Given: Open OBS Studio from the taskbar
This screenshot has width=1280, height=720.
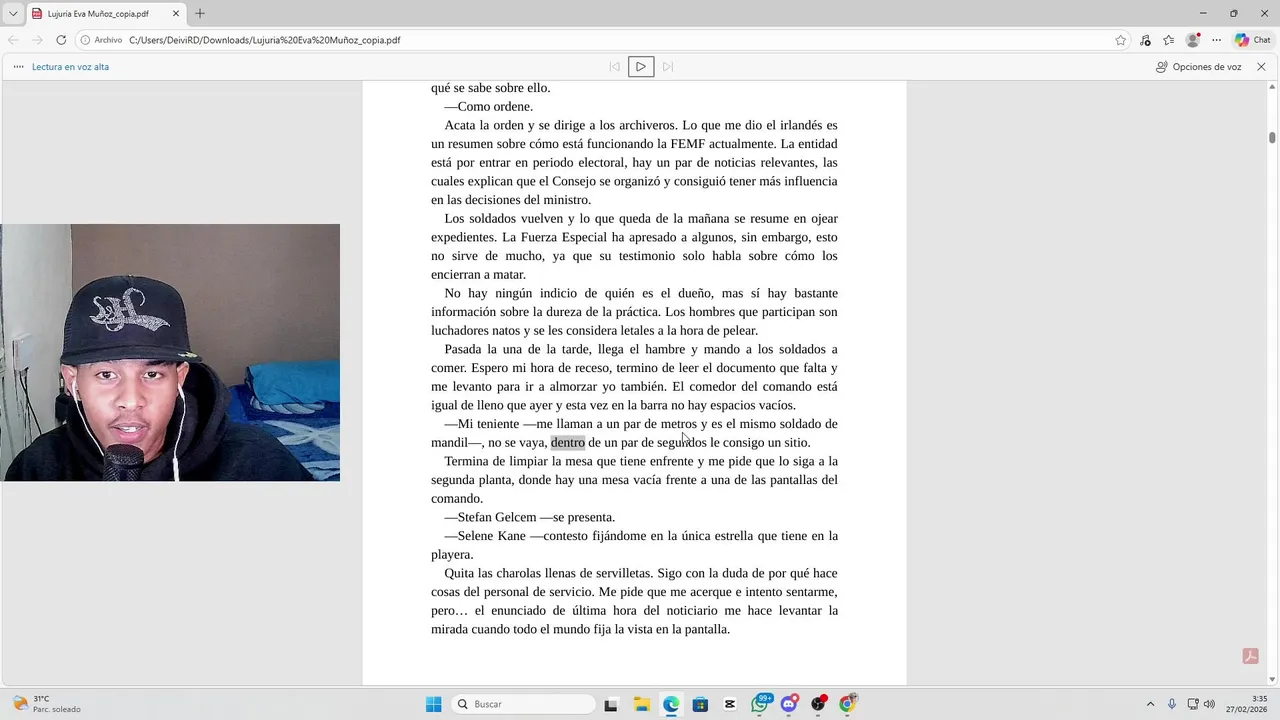Looking at the screenshot, I should [x=819, y=704].
